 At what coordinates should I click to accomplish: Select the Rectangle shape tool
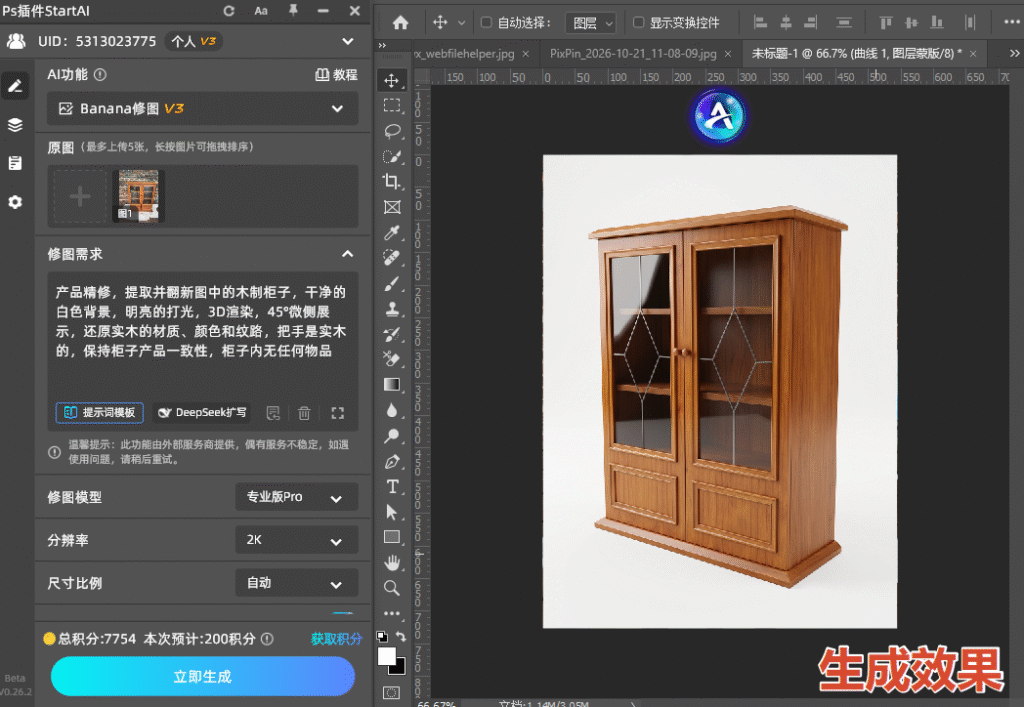pos(392,537)
